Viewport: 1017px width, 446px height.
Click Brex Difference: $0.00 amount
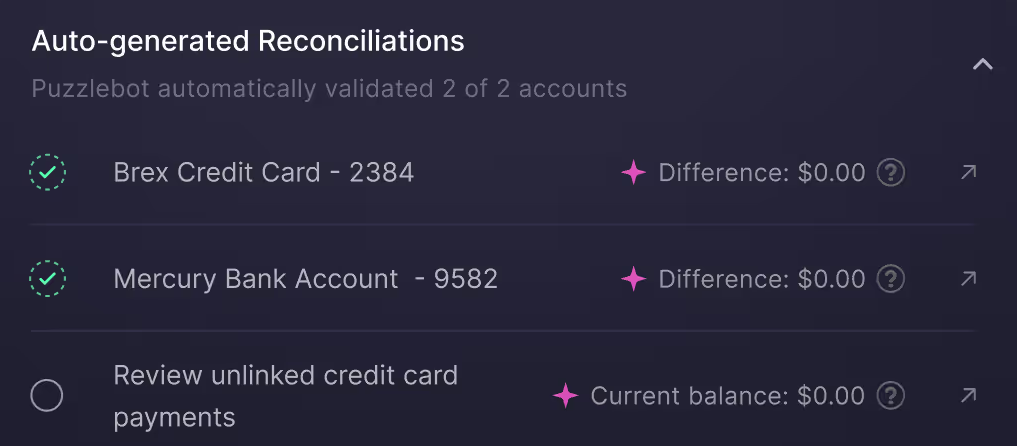[x=762, y=173]
